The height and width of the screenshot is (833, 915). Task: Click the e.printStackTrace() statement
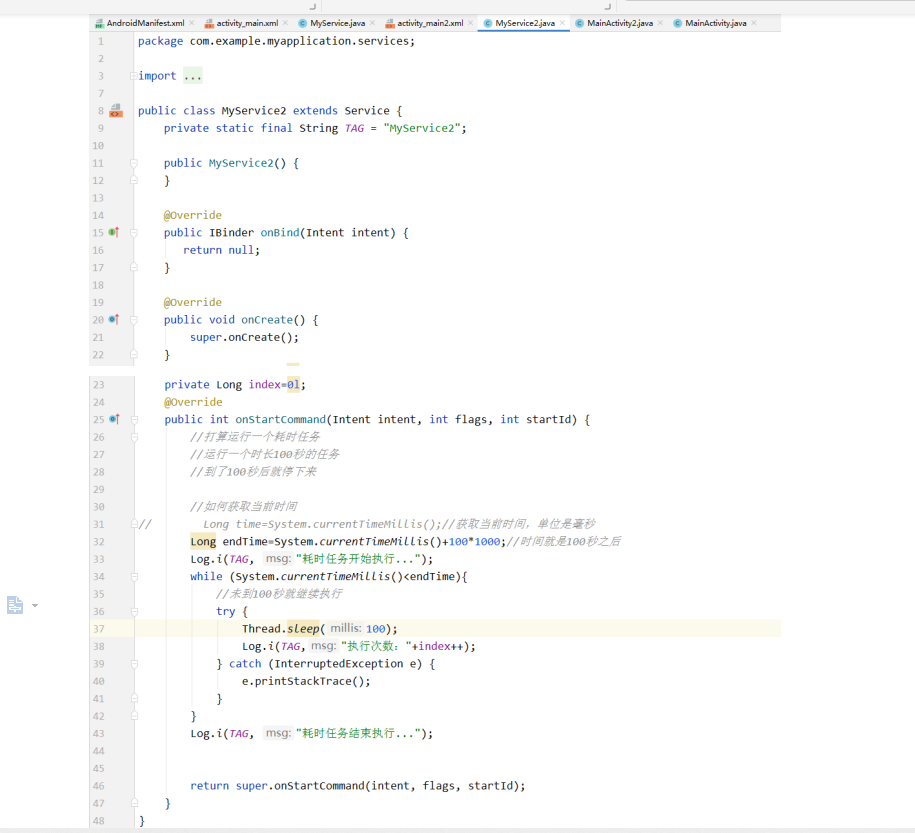tap(306, 681)
